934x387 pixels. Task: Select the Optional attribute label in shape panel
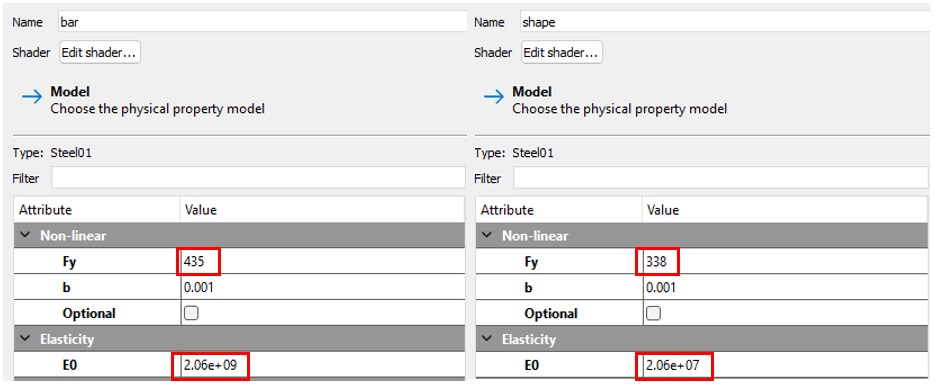point(551,313)
